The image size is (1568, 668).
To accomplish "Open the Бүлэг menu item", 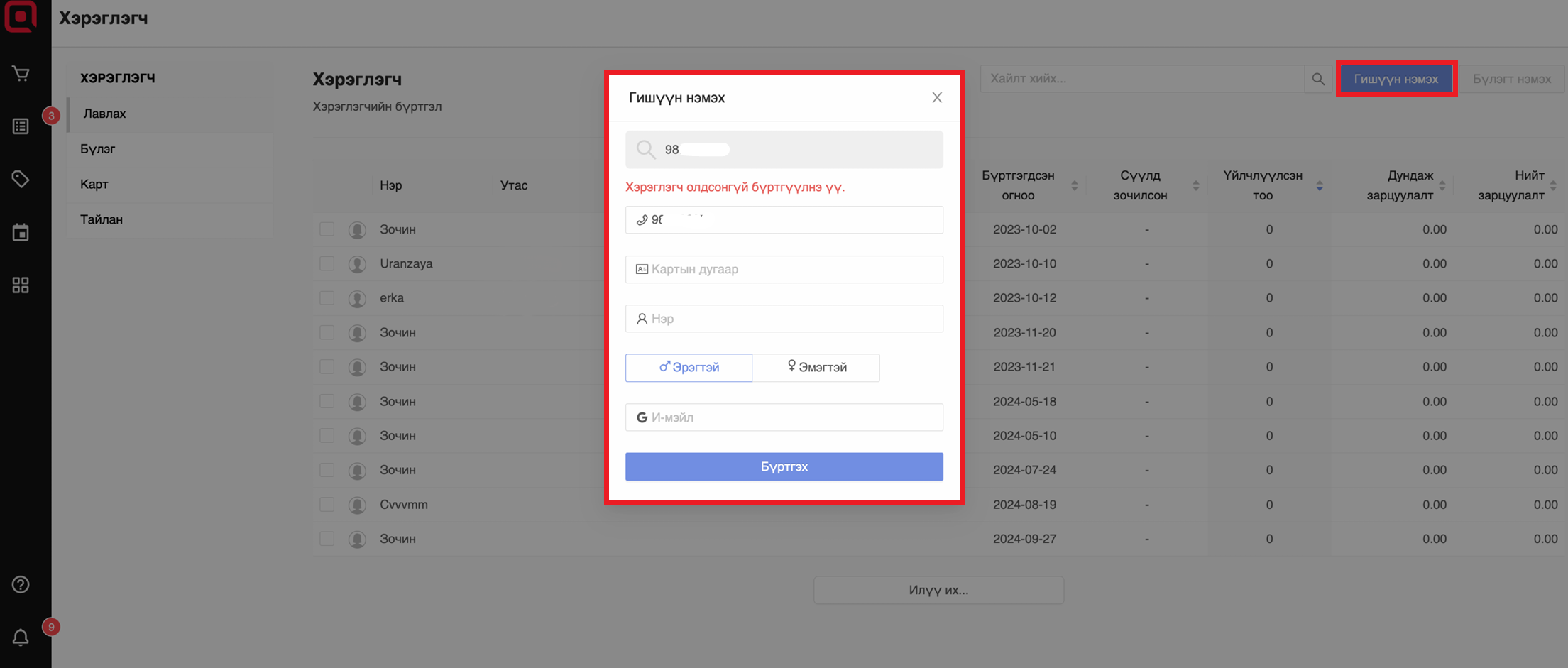I will 98,149.
